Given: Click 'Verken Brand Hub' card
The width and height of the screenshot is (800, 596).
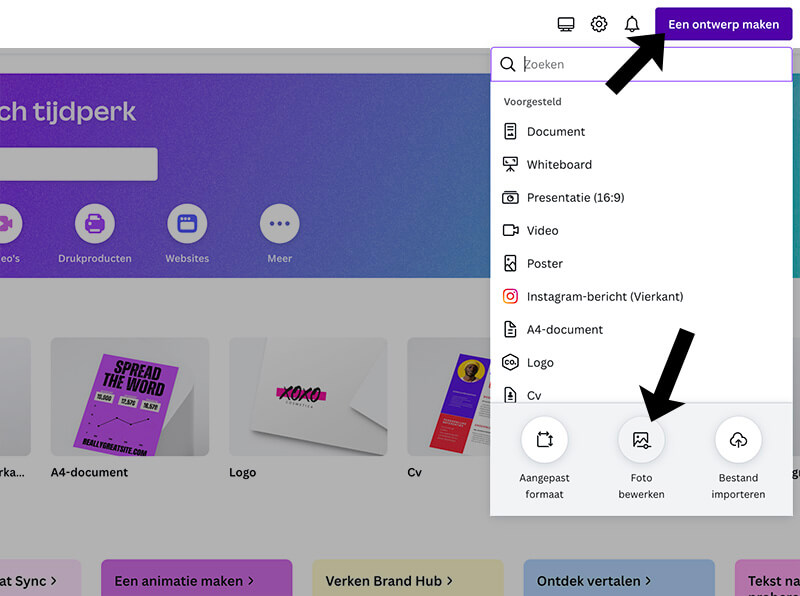Looking at the screenshot, I should point(408,578).
